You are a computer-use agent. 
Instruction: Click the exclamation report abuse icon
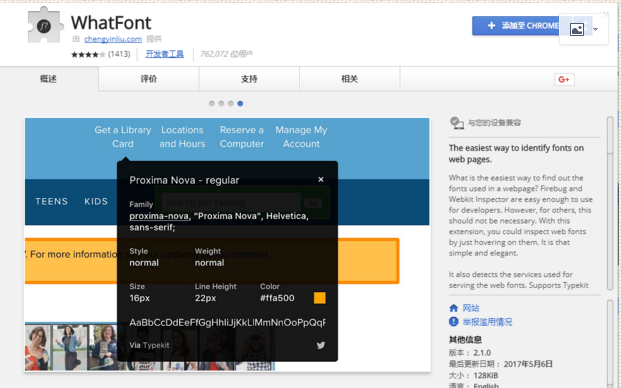point(453,321)
